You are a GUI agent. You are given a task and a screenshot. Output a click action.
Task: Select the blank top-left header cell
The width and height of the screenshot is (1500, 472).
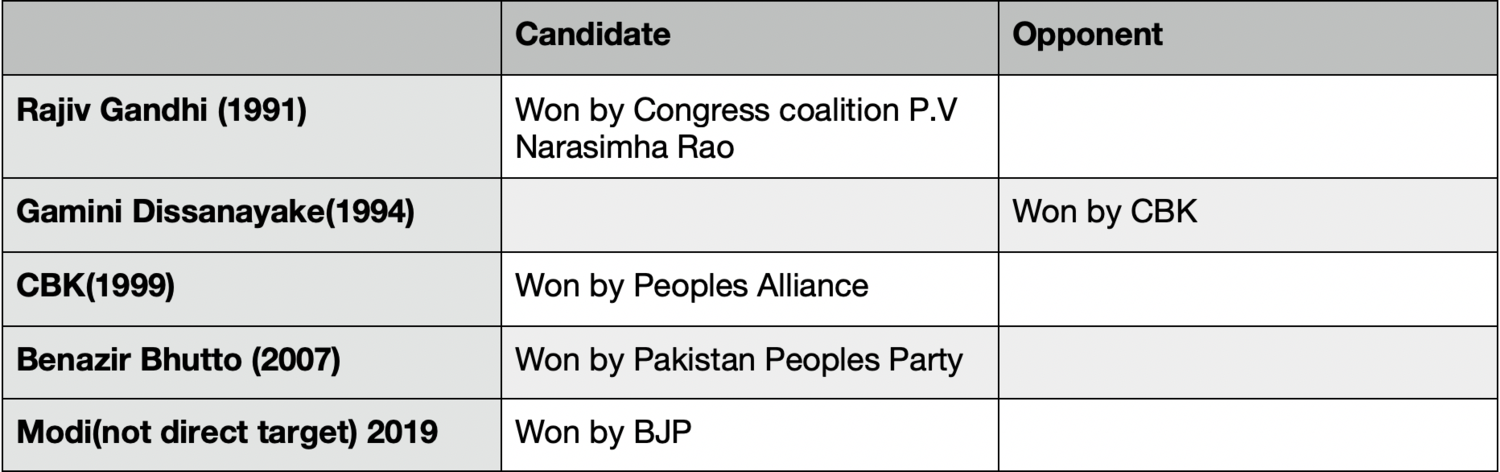click(250, 36)
